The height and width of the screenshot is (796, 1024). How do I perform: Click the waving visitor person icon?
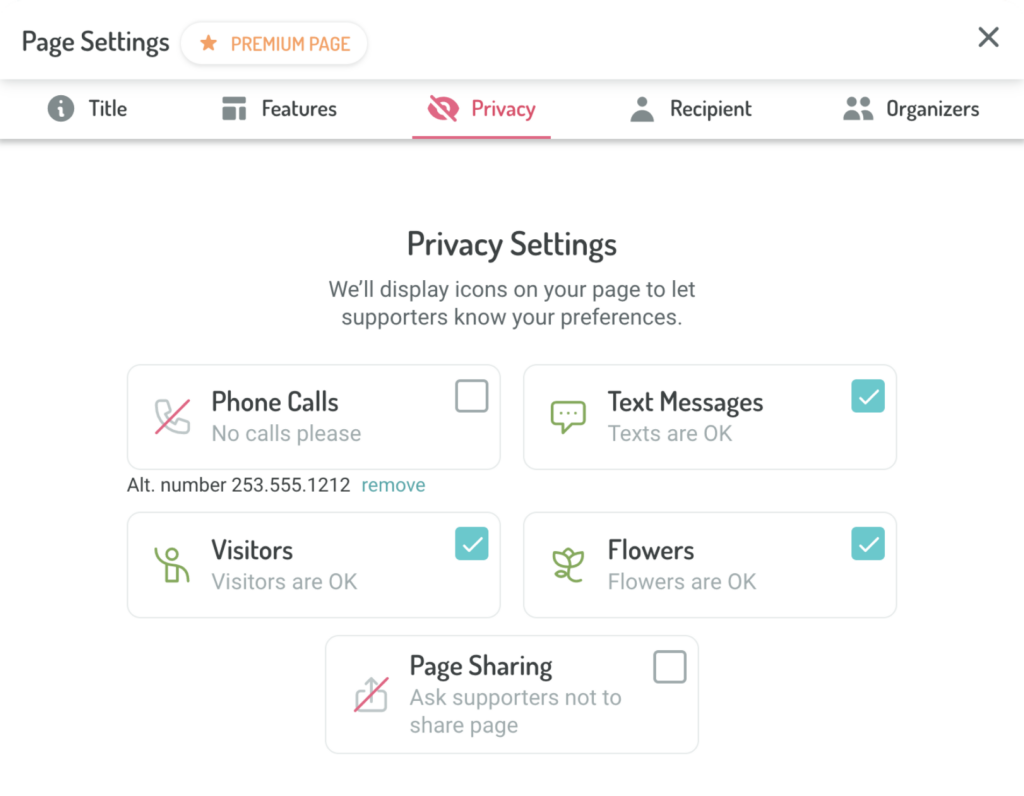point(172,565)
